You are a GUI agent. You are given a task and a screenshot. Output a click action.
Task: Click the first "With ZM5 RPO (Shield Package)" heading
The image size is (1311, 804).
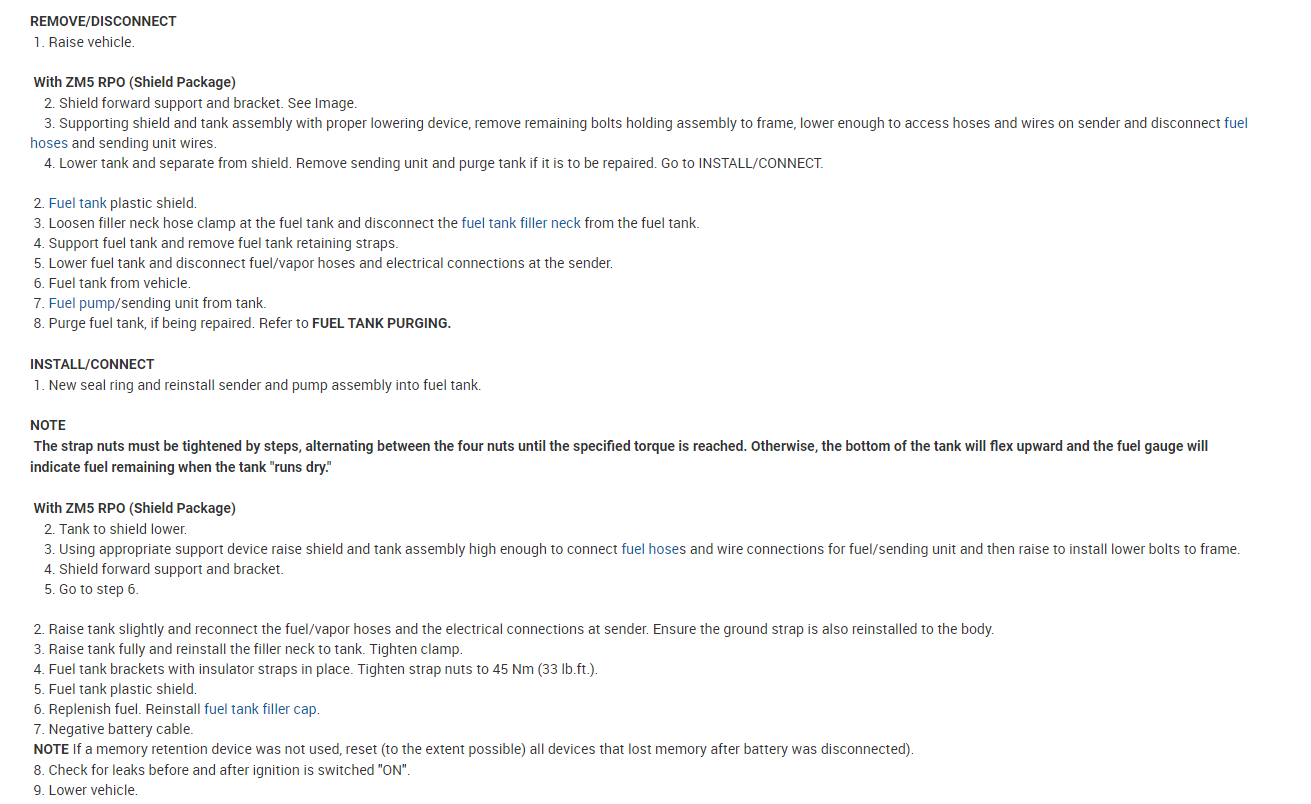point(134,82)
